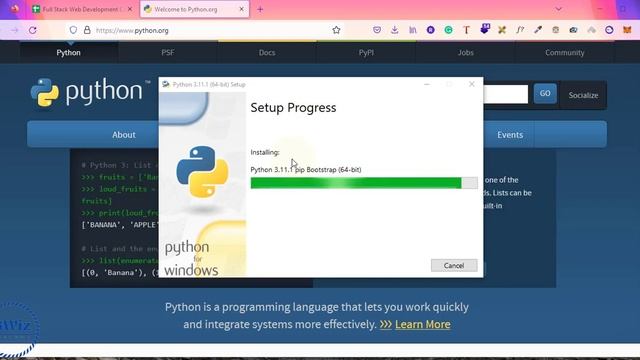Open a new browser tab with plus icon

click(260, 9)
